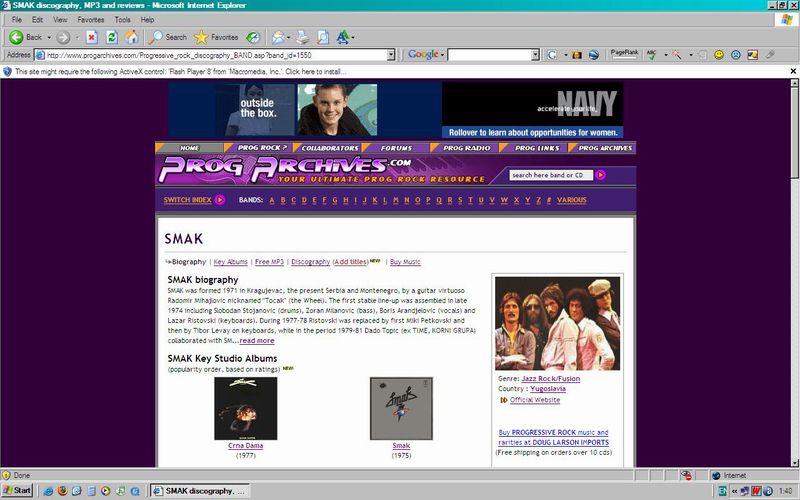Click the Start button
The image size is (800, 500).
pos(17,491)
